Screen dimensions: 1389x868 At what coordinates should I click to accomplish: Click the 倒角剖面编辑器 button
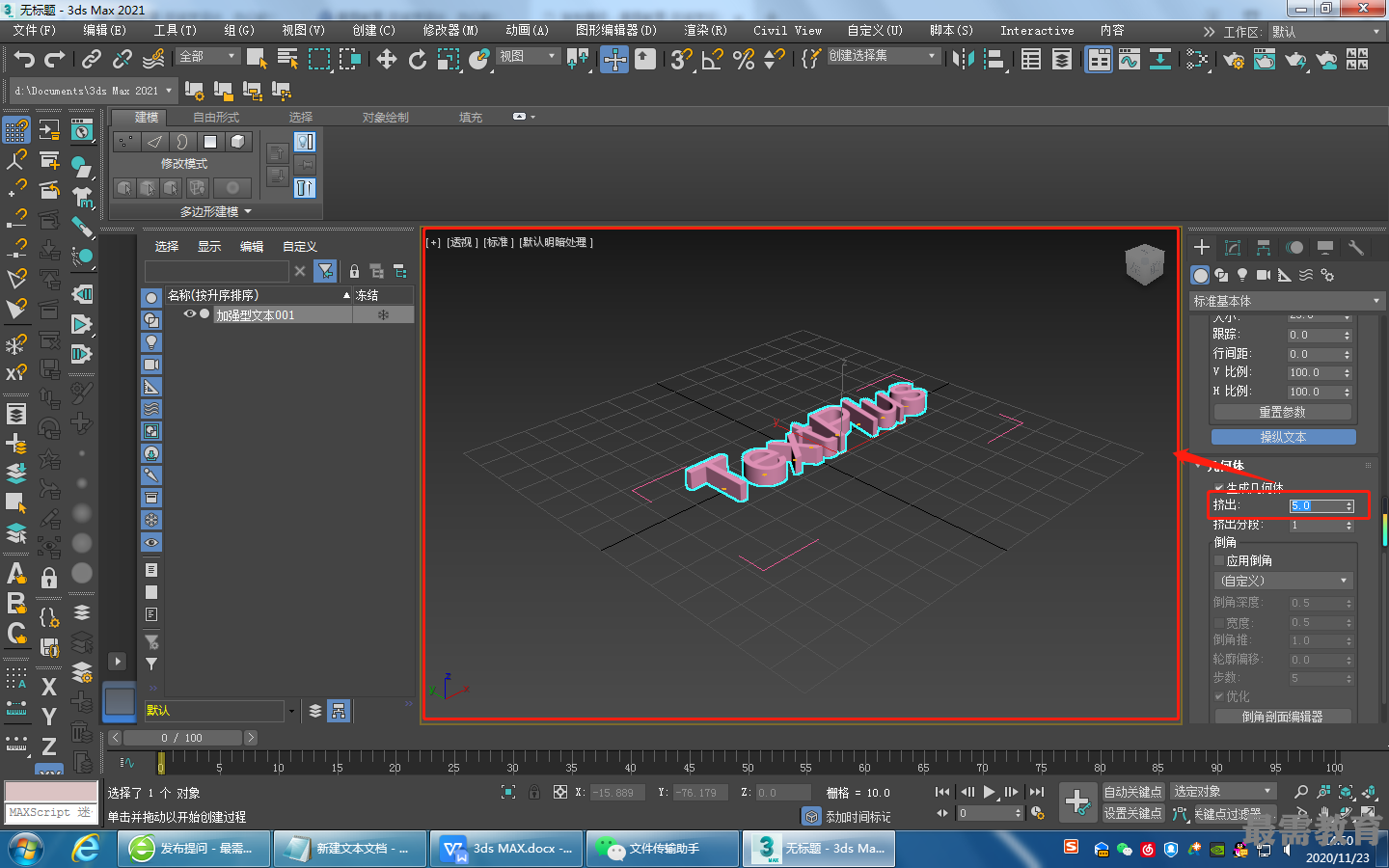click(1282, 717)
